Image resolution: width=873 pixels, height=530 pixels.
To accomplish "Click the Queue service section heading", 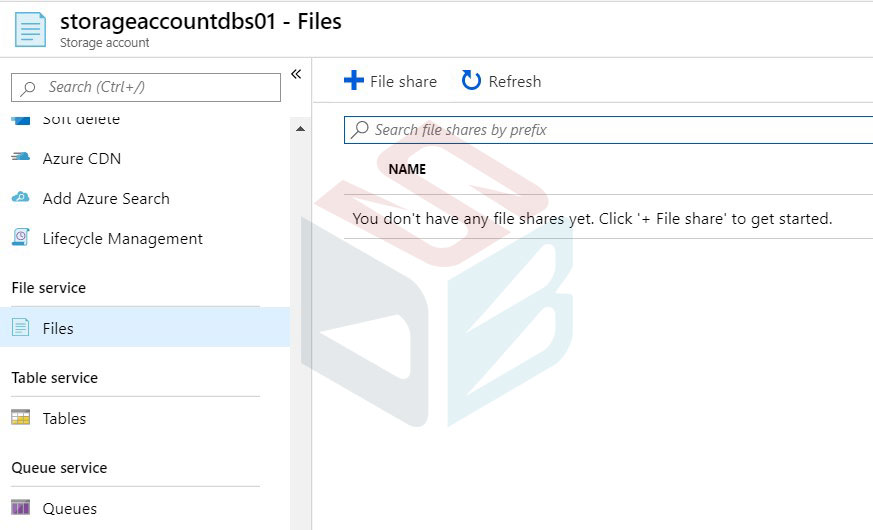I will pyautogui.click(x=60, y=468).
